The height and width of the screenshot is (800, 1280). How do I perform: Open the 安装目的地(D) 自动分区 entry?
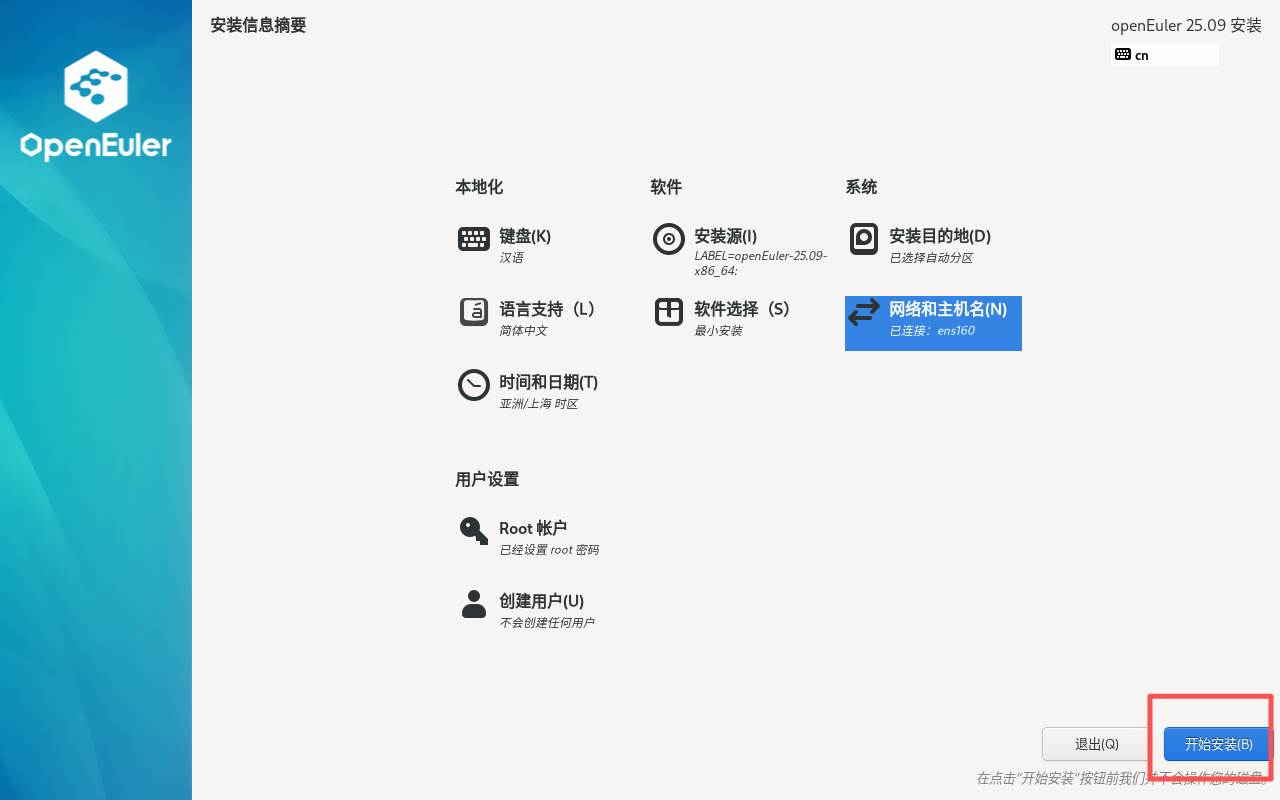click(x=940, y=246)
